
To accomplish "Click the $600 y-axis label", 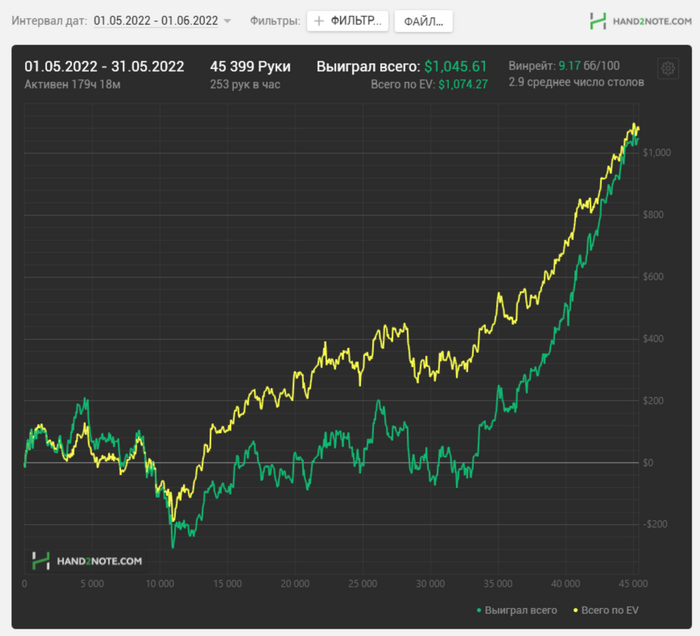I will coord(653,277).
